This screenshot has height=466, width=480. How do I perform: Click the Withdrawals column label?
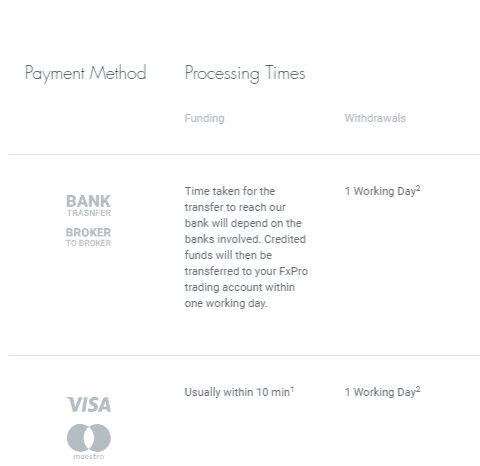click(375, 118)
